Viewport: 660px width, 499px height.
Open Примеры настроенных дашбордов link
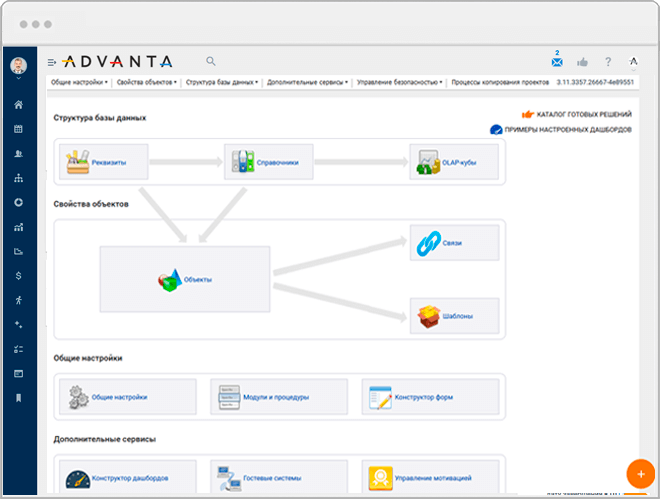[561, 130]
